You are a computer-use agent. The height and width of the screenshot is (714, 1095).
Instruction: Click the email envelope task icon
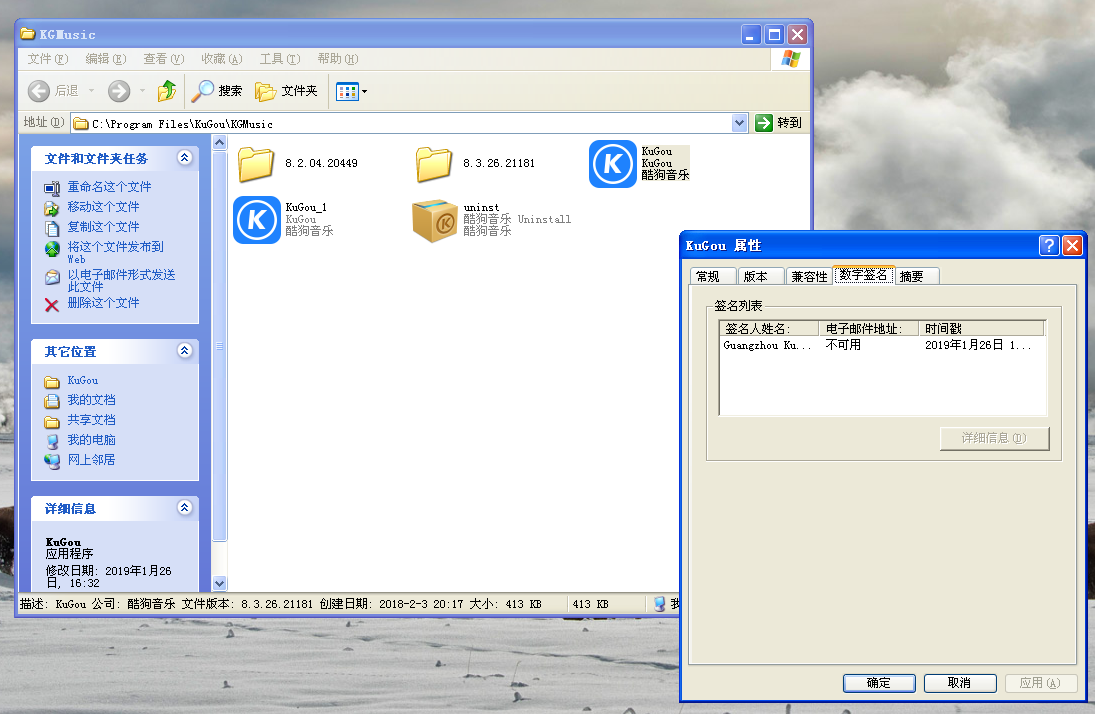pos(52,277)
